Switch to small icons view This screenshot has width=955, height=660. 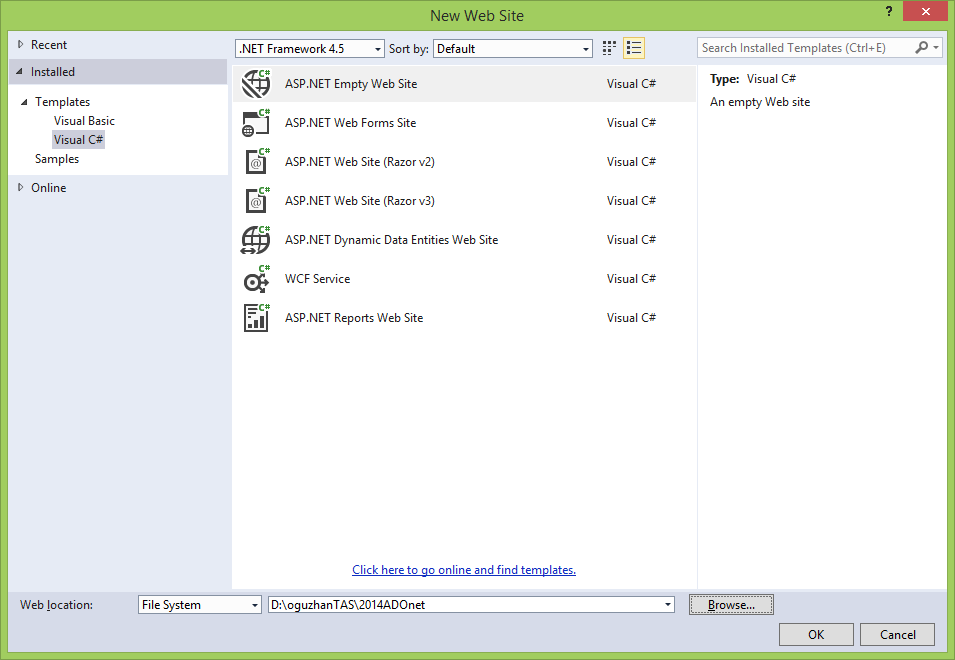tap(609, 48)
